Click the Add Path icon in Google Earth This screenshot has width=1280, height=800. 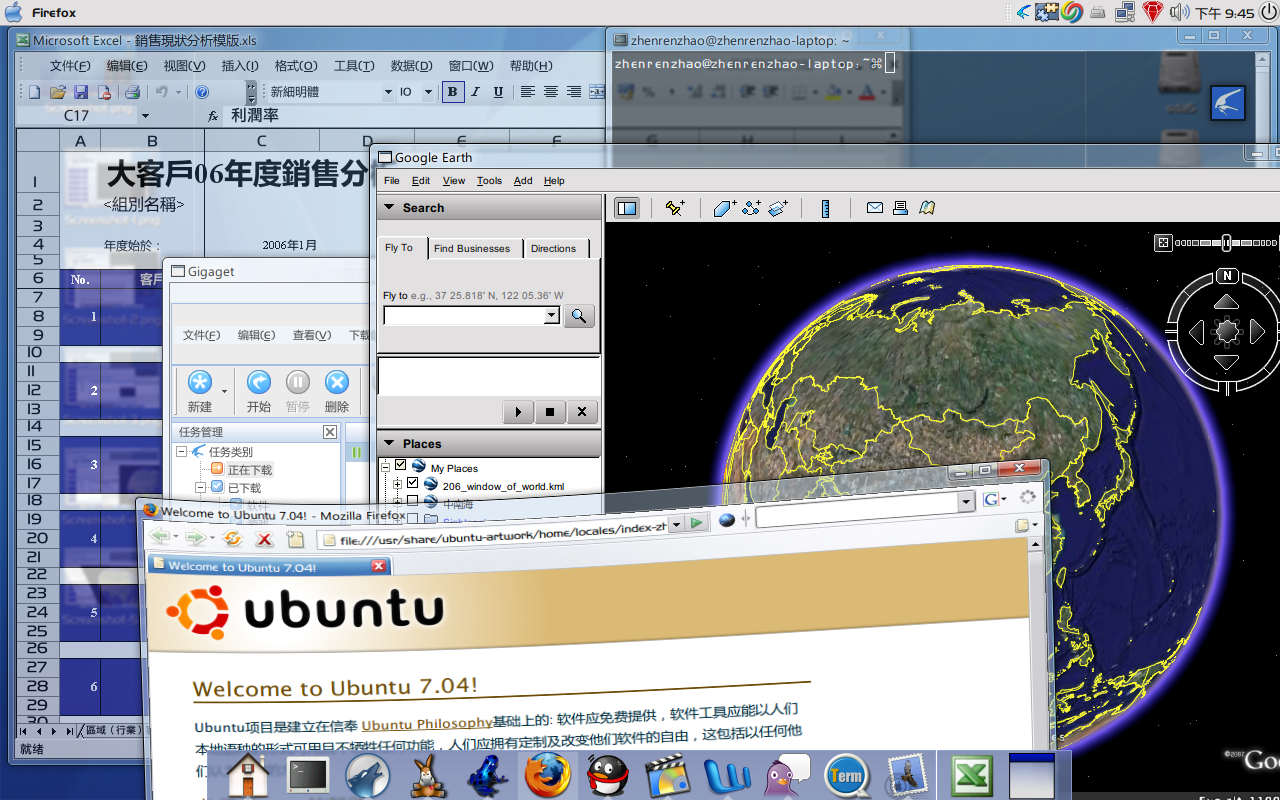tap(751, 208)
